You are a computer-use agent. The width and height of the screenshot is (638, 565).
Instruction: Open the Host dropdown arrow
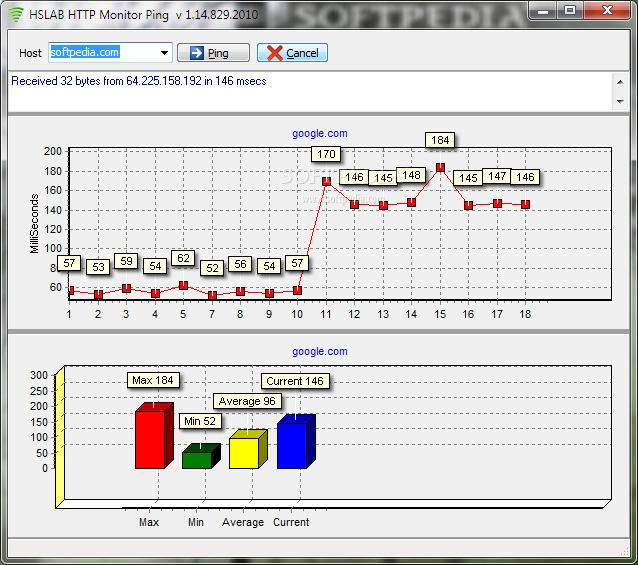click(164, 53)
